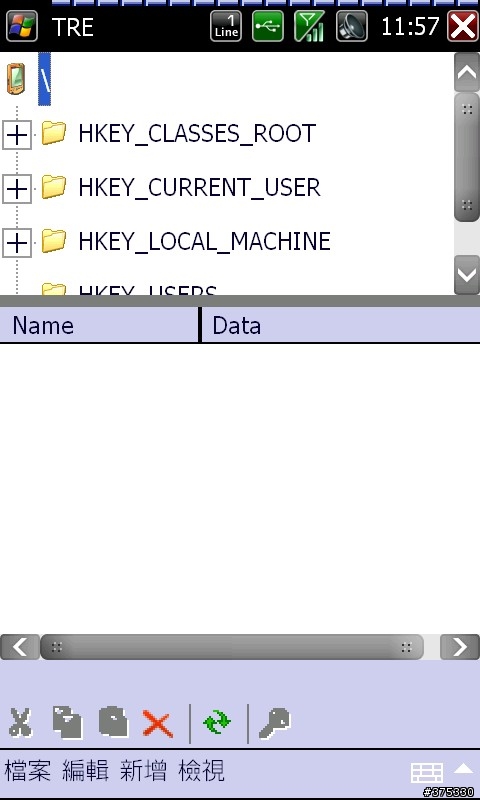The image size is (480, 800).
Task: Click the horizontal scroll right arrow
Action: tap(460, 647)
